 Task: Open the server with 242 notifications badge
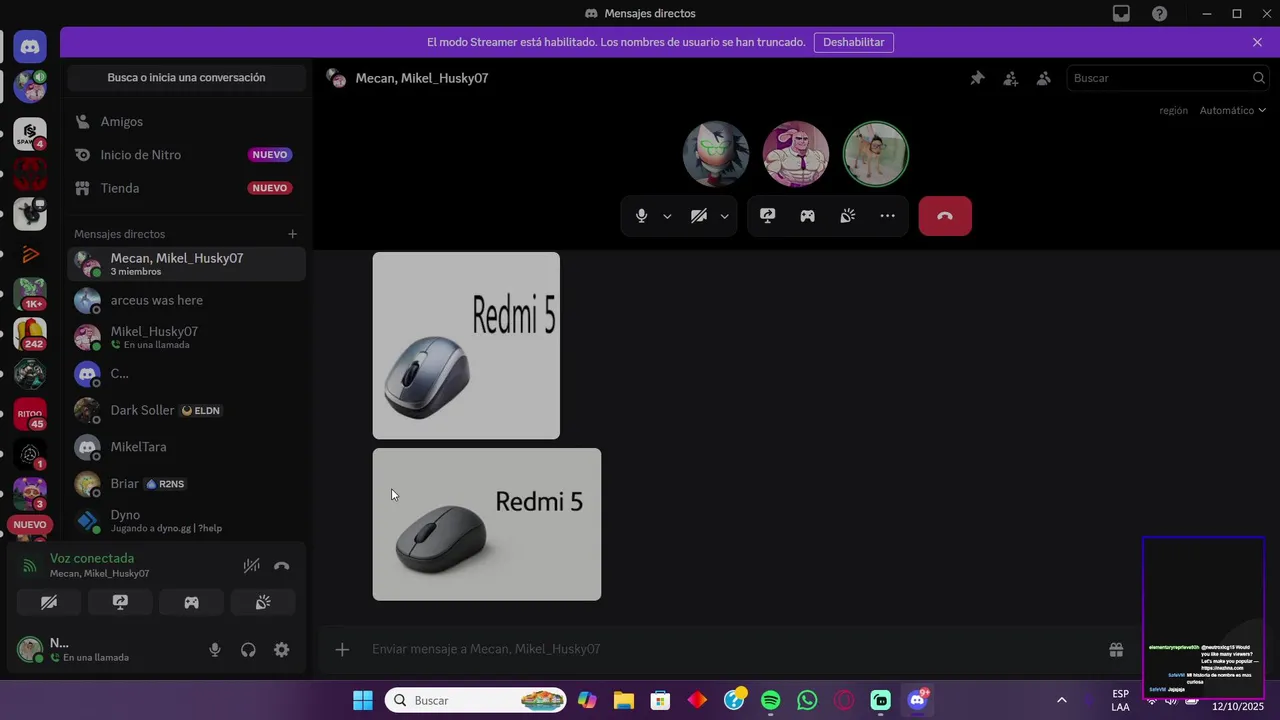point(30,334)
